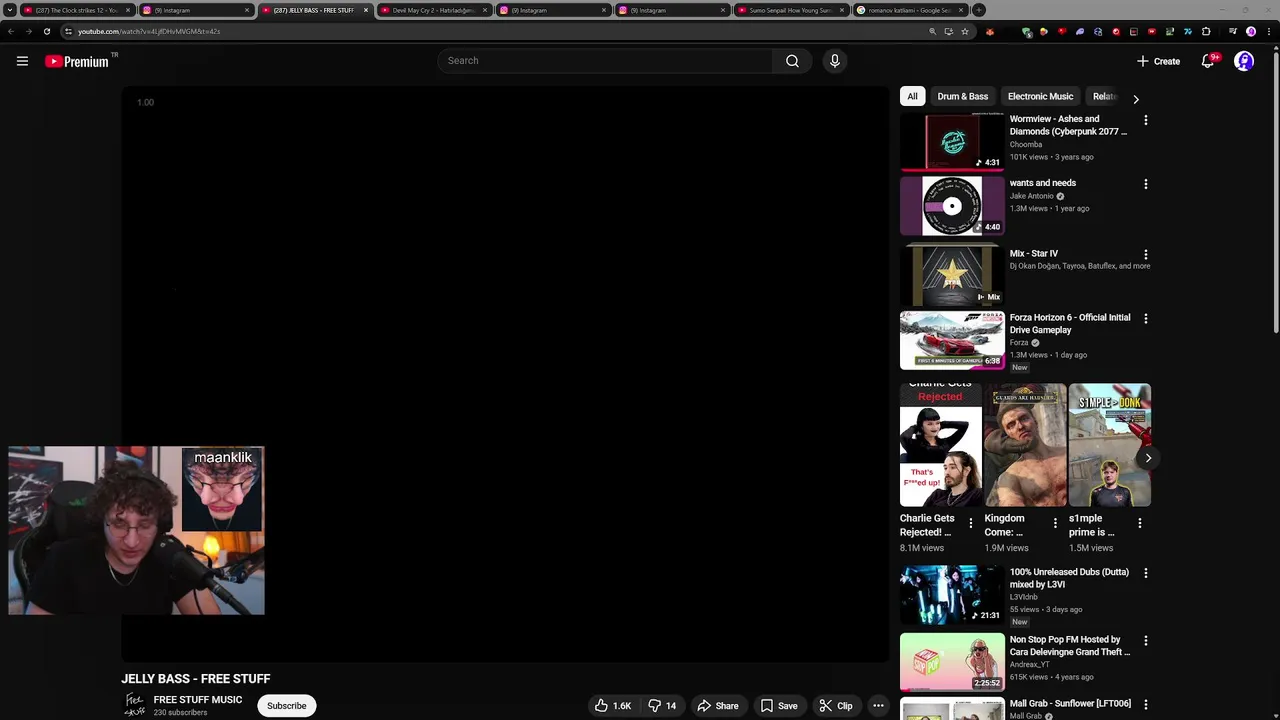
Task: Go to YouTube Premium home logo
Action: 77,61
